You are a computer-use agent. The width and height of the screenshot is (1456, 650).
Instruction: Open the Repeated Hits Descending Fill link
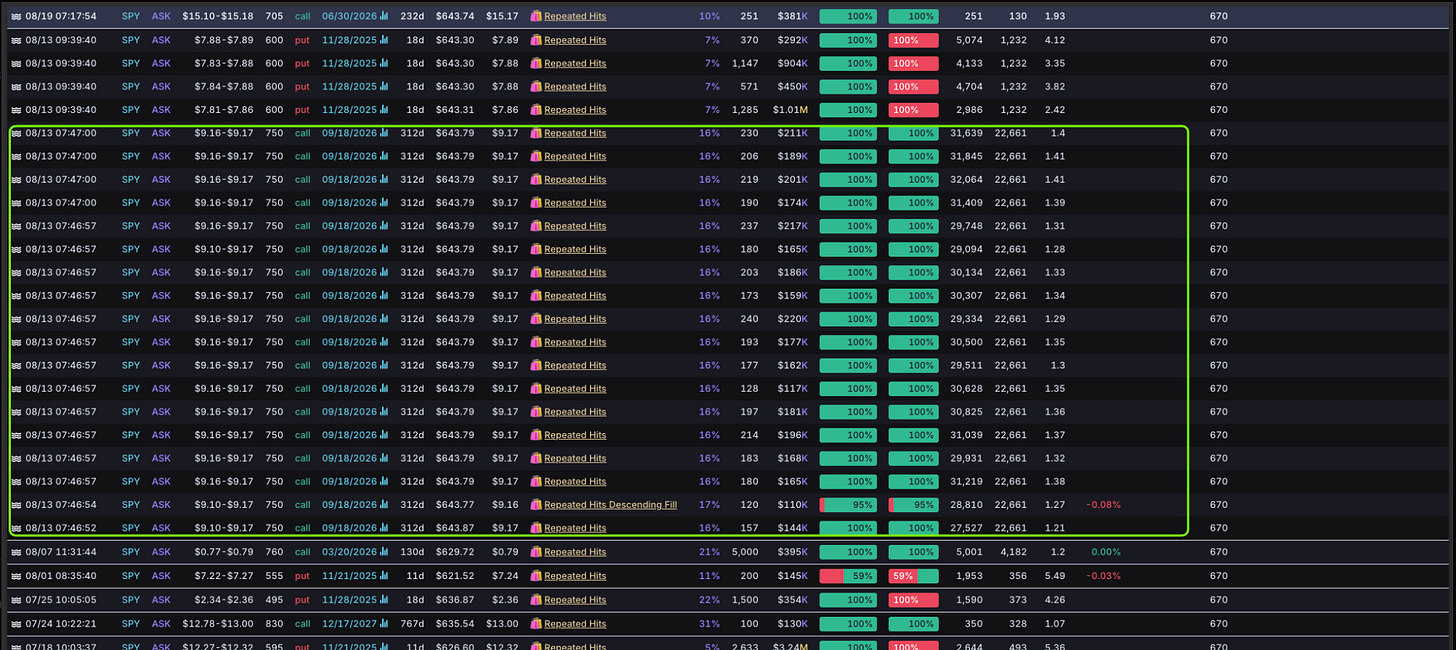[610, 505]
